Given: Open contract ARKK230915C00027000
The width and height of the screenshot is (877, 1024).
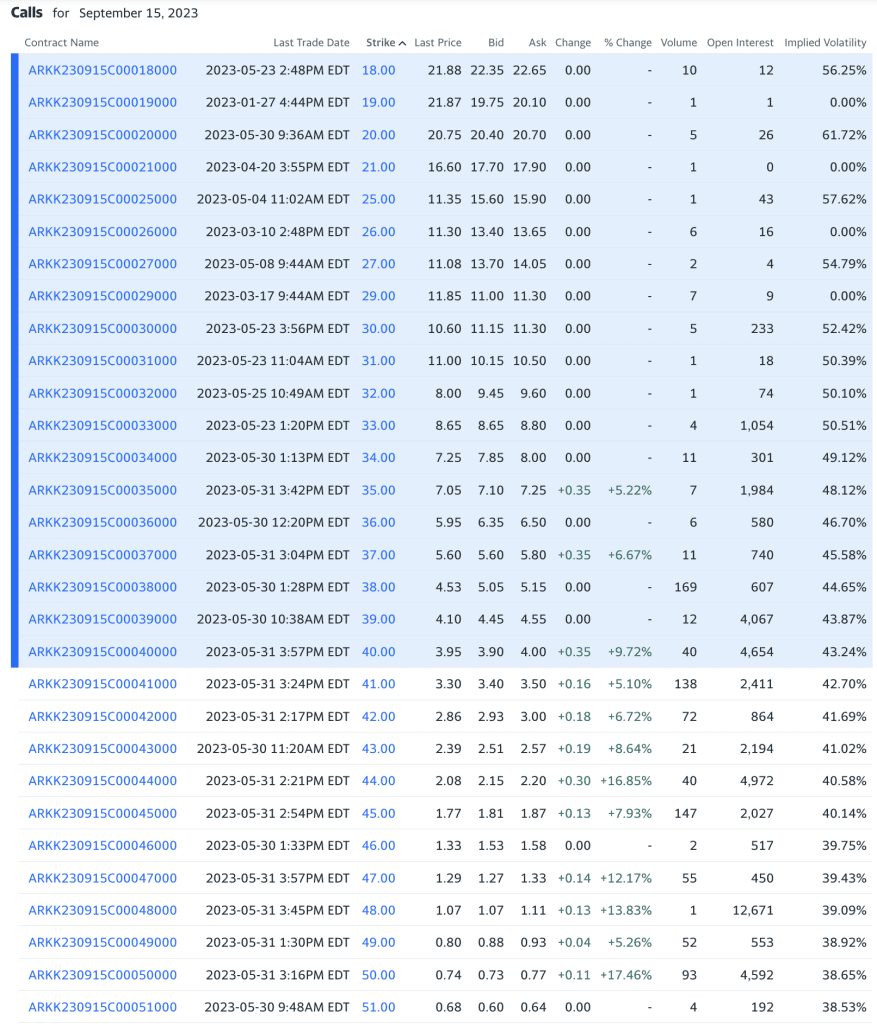Looking at the screenshot, I should click(x=103, y=264).
